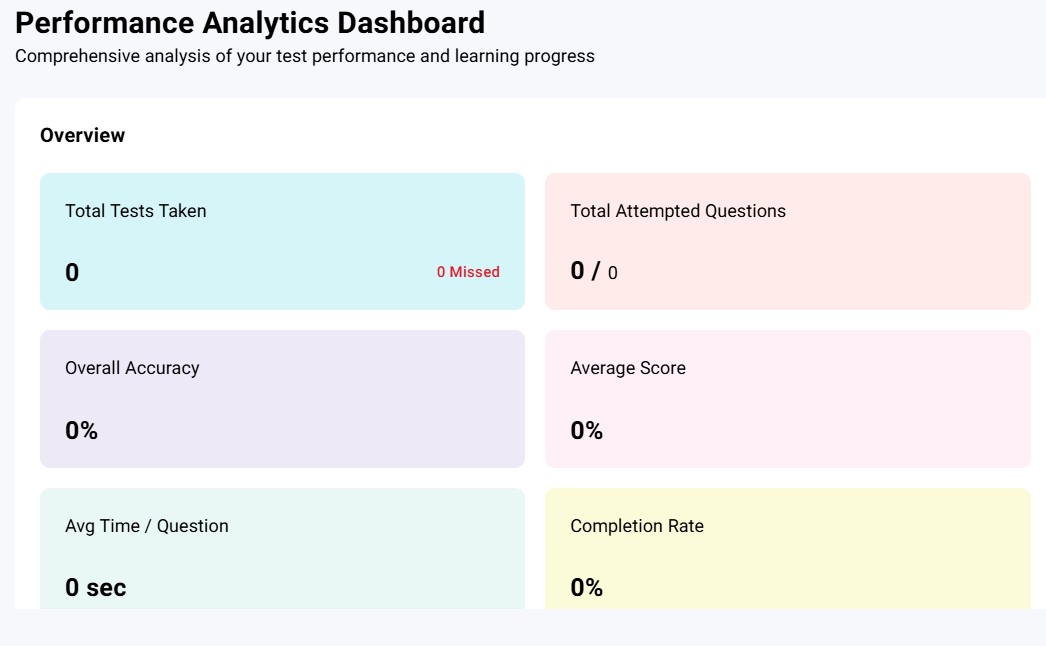Select the Completion Rate label text
Screen dimensions: 1046x646
click(637, 525)
